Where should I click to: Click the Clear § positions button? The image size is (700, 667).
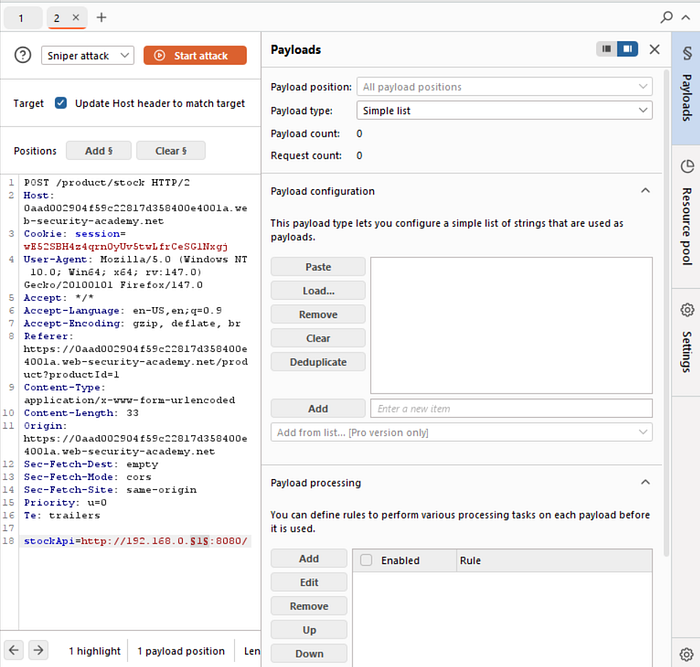click(171, 151)
